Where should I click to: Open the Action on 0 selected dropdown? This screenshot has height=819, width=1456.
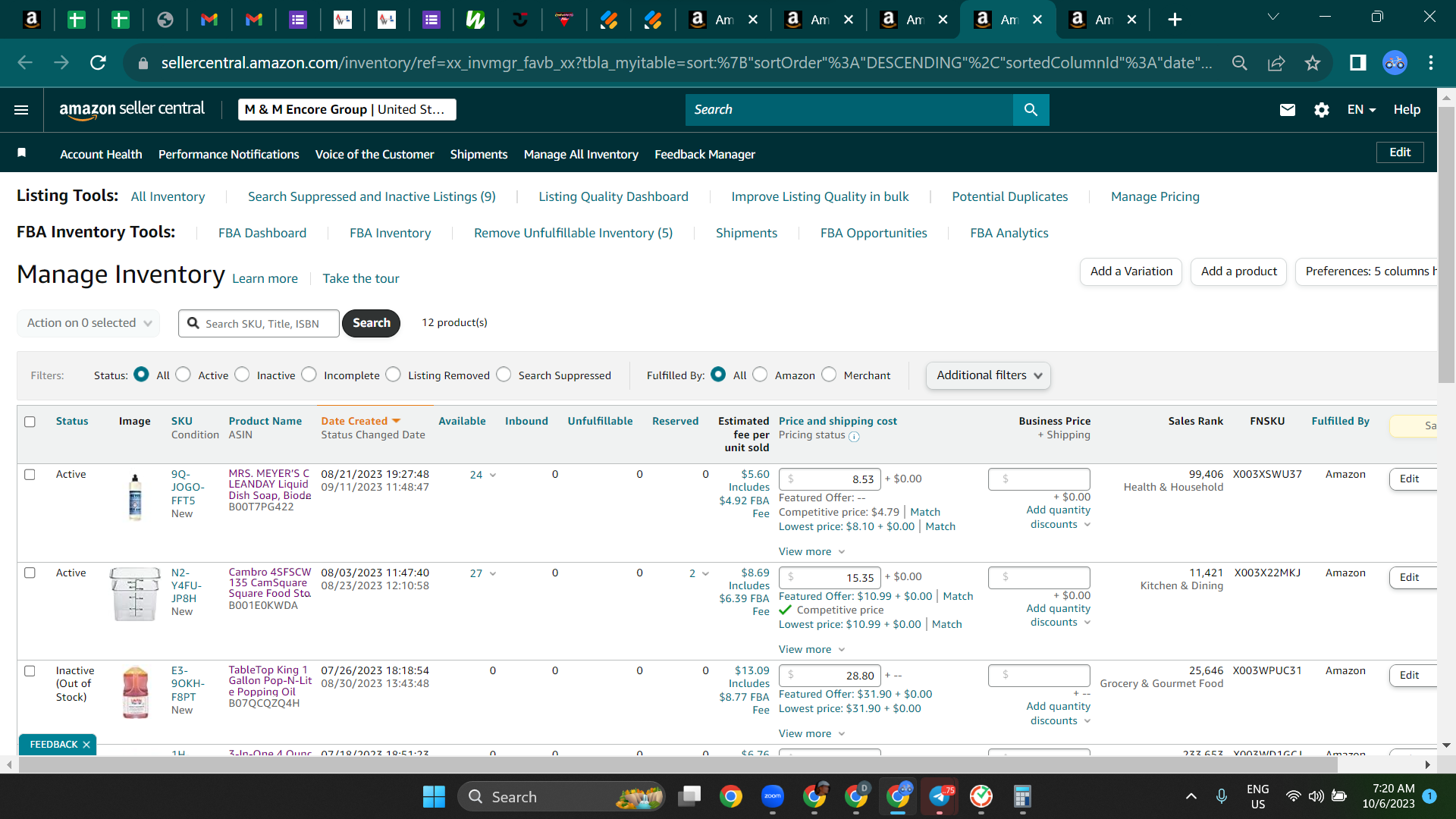tap(89, 323)
